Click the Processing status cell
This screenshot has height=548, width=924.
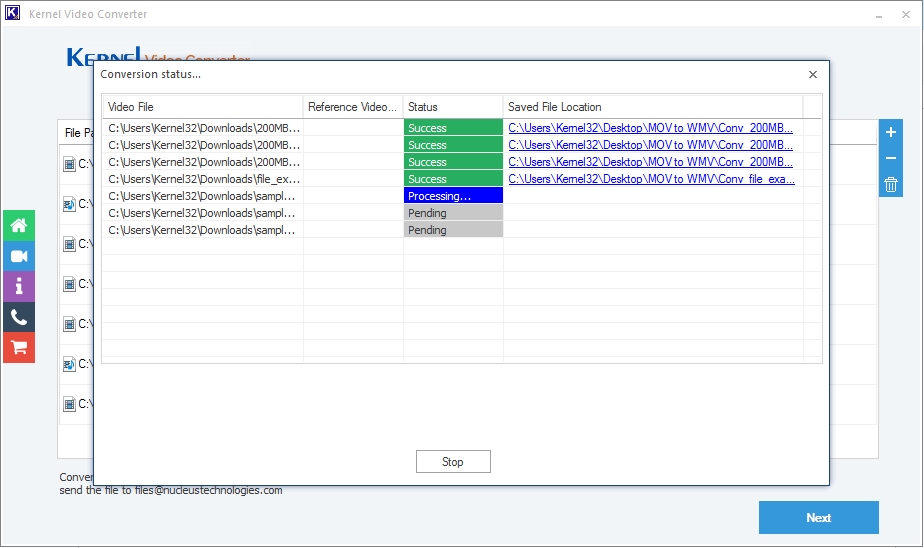click(453, 196)
